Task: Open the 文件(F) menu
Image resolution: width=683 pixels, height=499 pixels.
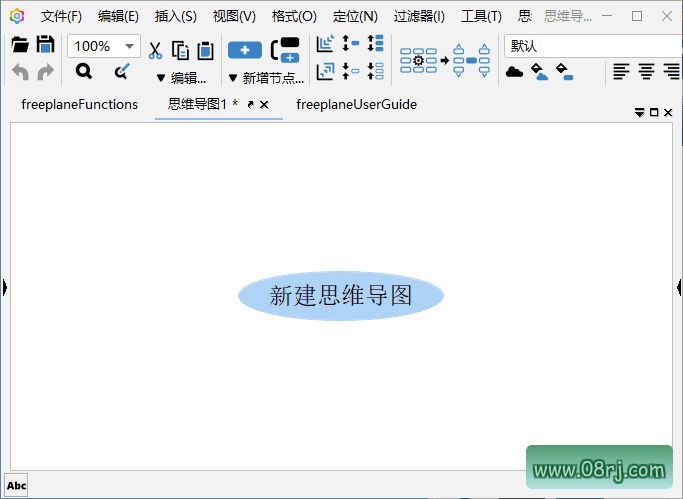Action: (x=61, y=17)
